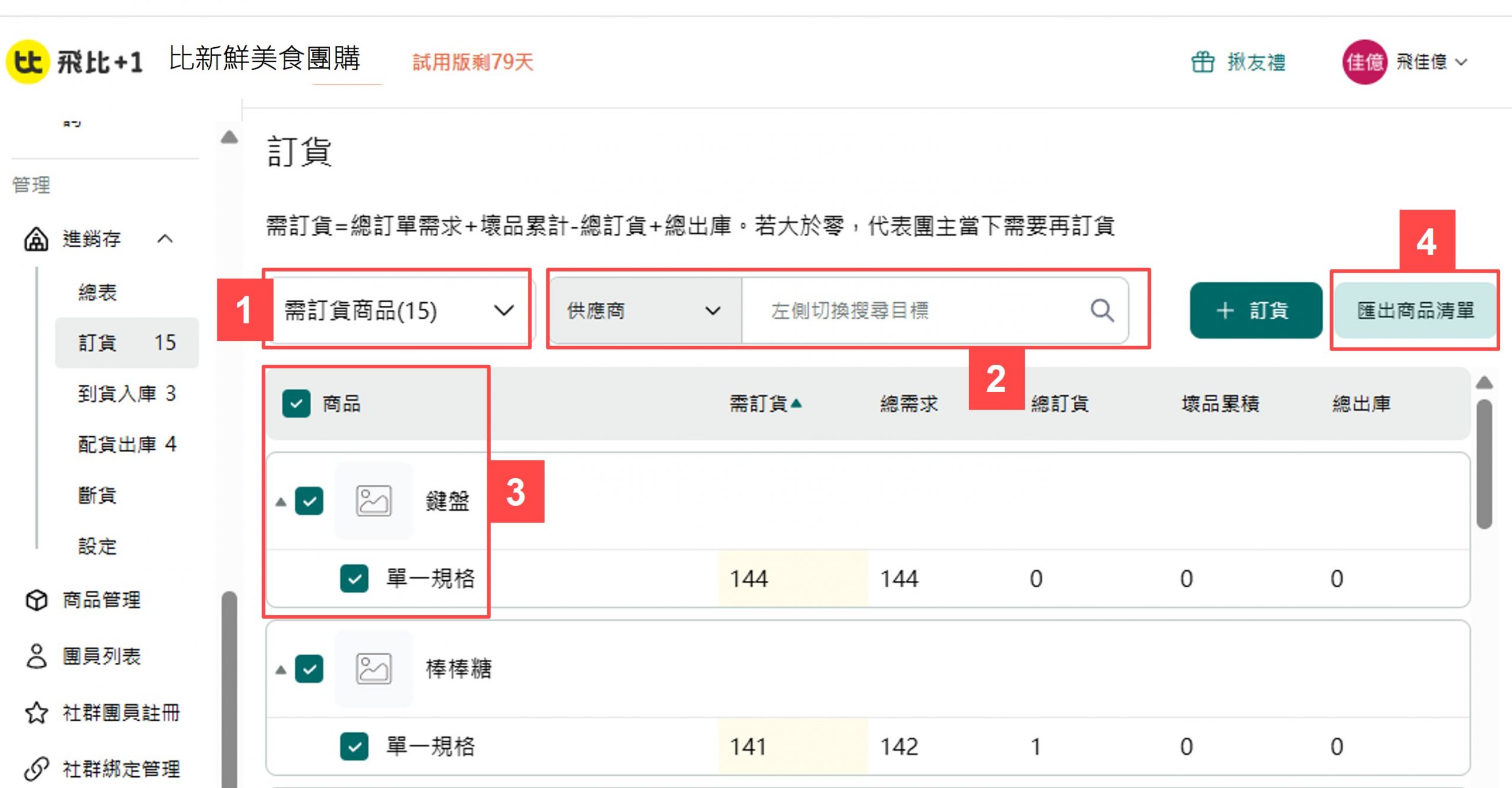Toggle the select-all 商品 header checkbox
Image resolution: width=1512 pixels, height=788 pixels.
point(296,404)
